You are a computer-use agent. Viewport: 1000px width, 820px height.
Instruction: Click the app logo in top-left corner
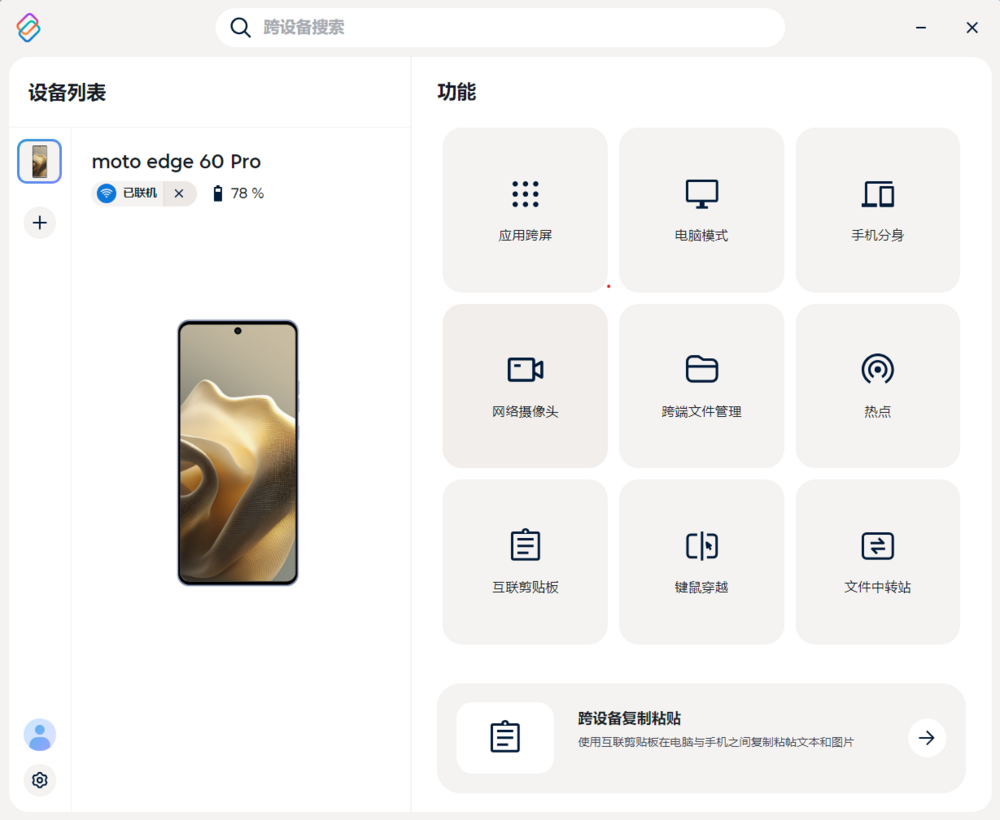29,27
